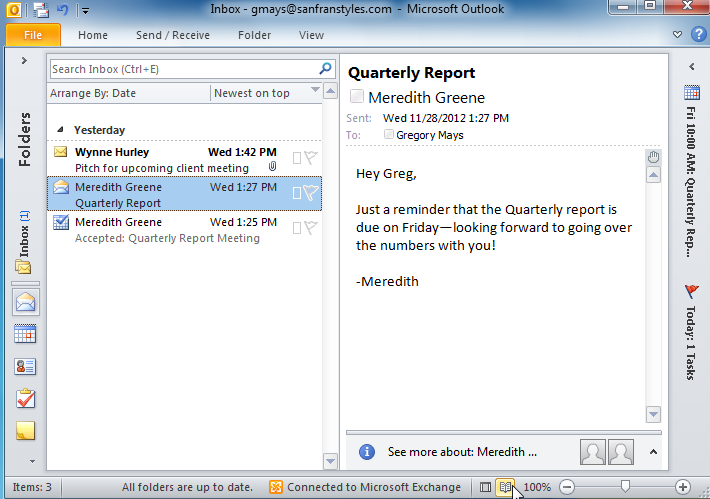The height and width of the screenshot is (499, 710).
Task: Expand the collapsed Folders pane
Action: pyautogui.click(x=23, y=61)
